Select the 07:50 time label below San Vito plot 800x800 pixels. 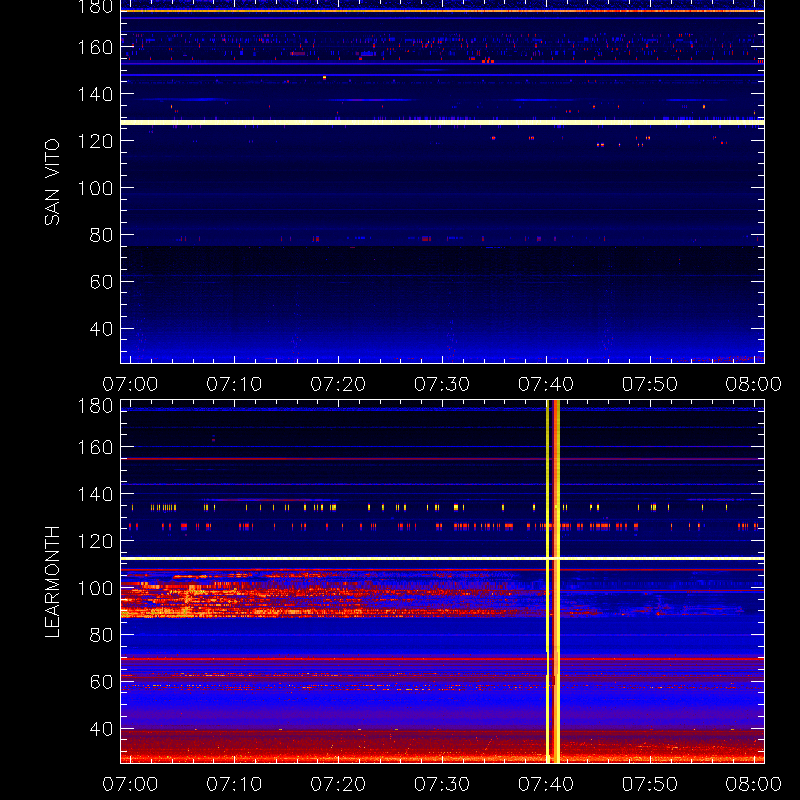tap(650, 384)
